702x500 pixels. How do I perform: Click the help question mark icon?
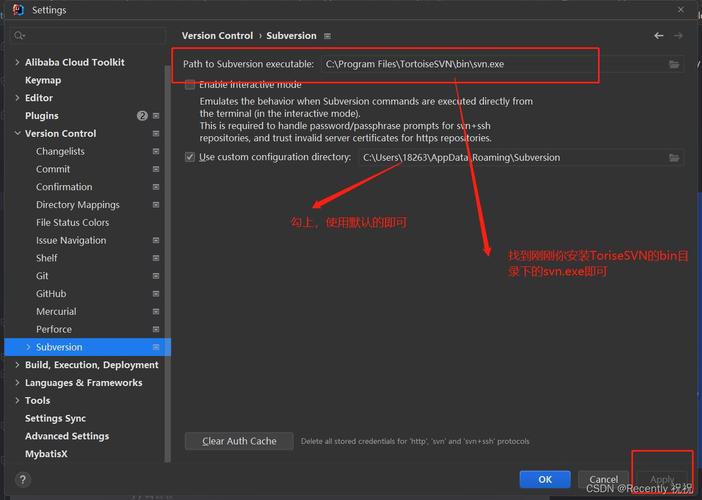23,480
